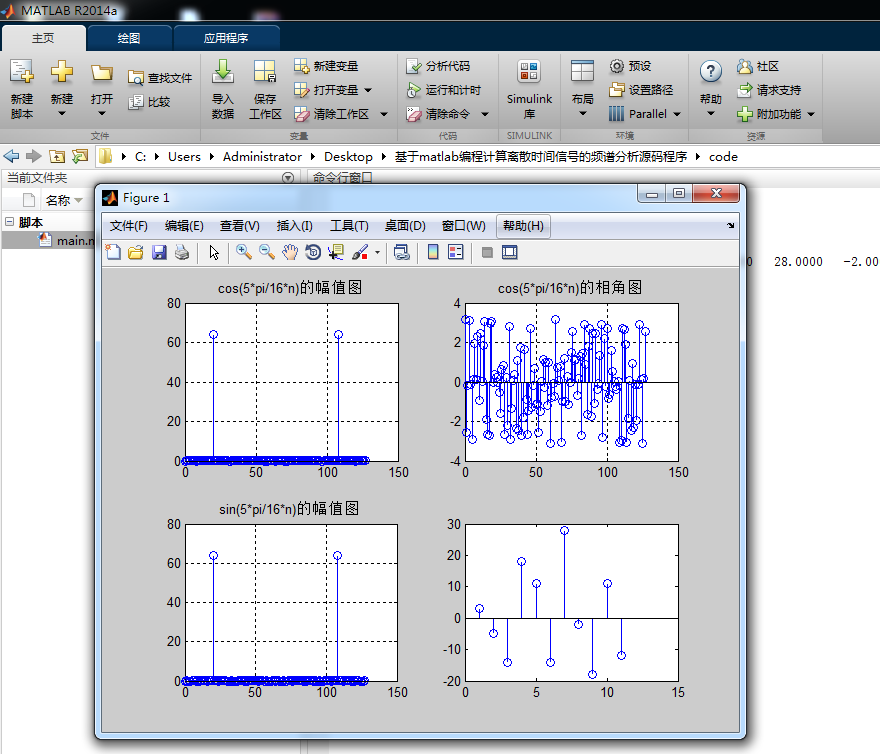
Task: Click the Show Plot Tools and Dock Figure icon
Action: (510, 253)
